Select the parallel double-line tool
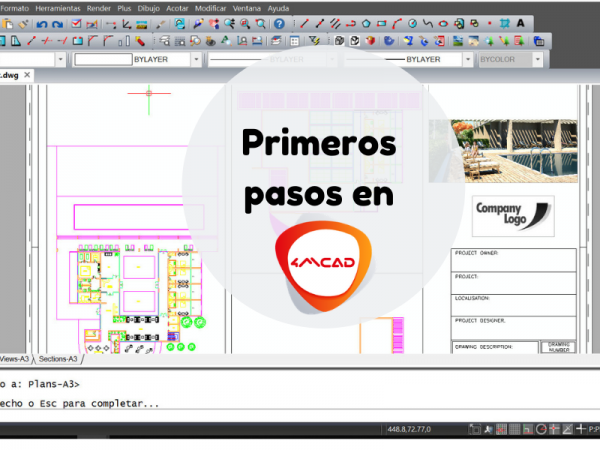The width and height of the screenshot is (600, 450). tap(335, 24)
